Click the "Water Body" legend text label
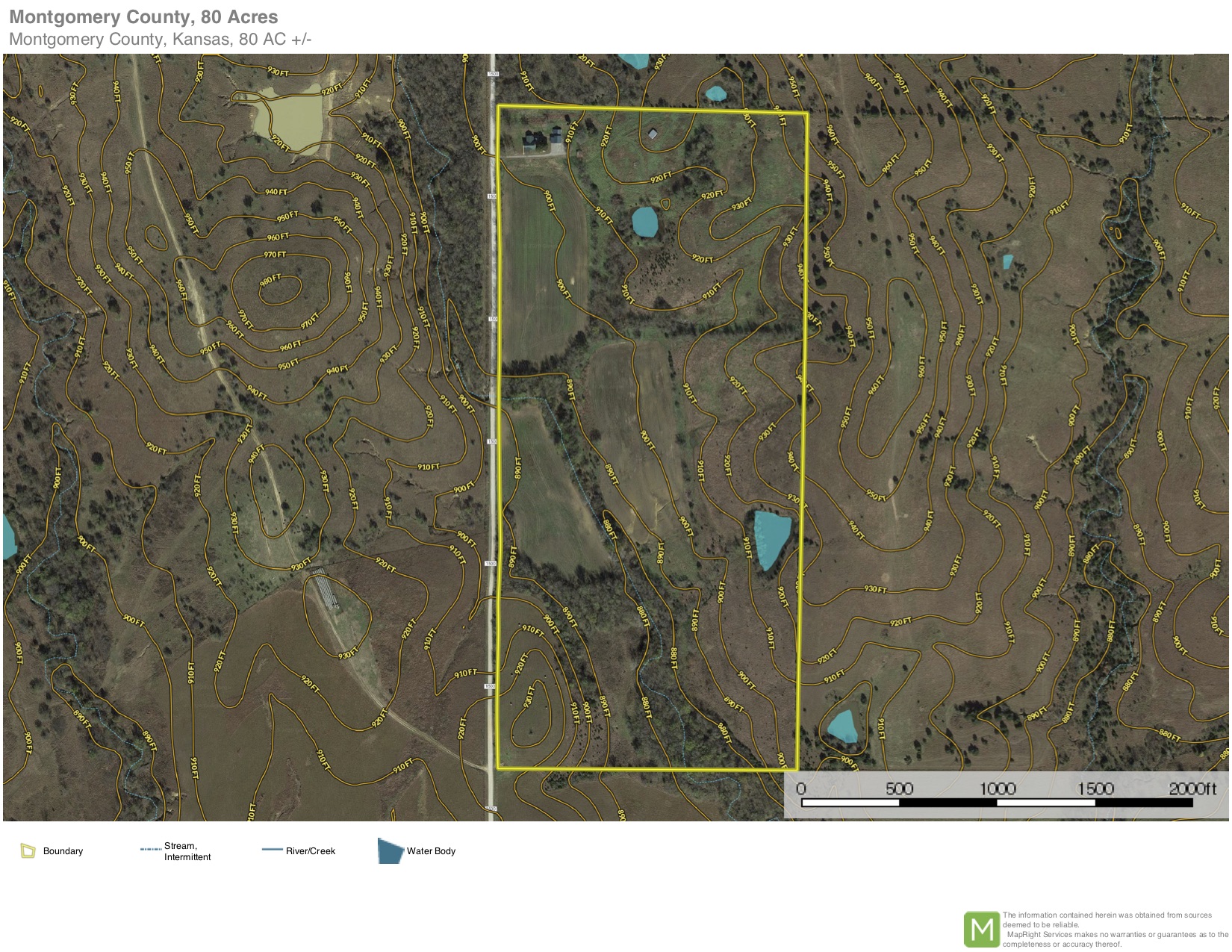Image resolution: width=1232 pixels, height=952 pixels. tap(431, 851)
